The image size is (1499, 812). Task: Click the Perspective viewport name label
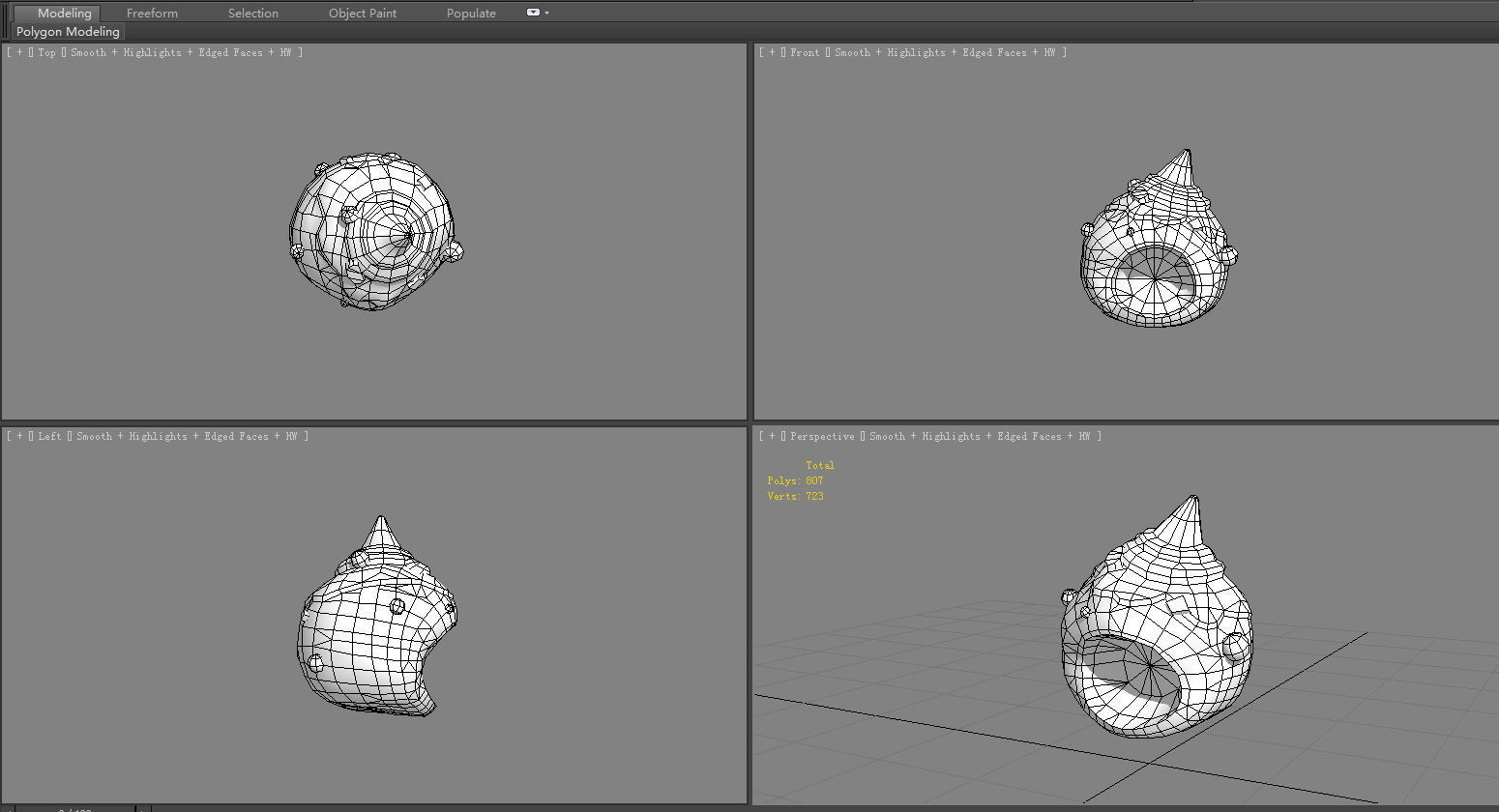(x=822, y=436)
